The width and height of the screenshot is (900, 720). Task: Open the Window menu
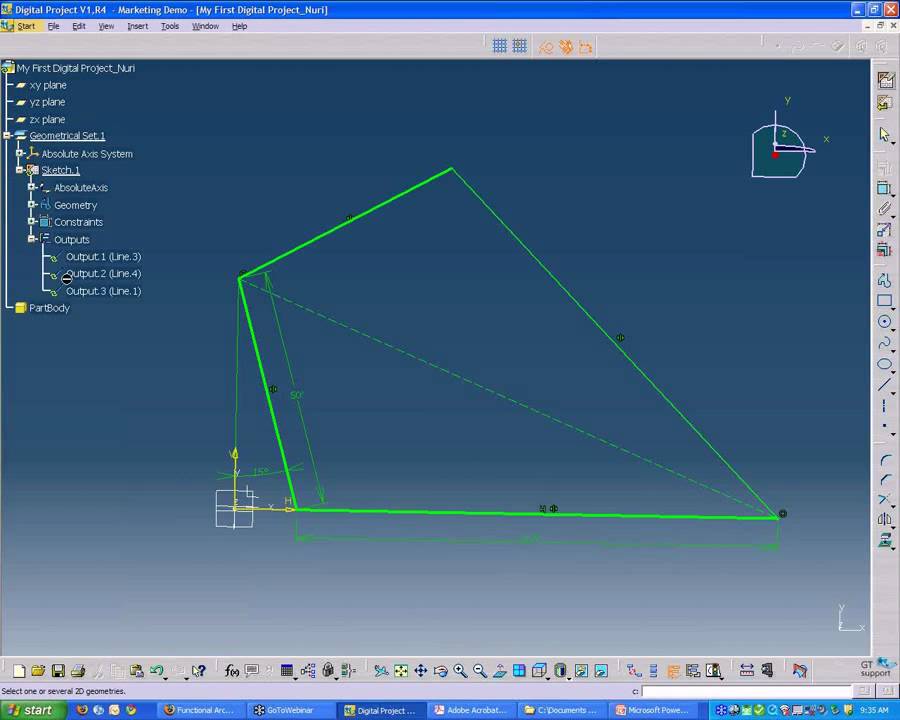pyautogui.click(x=205, y=26)
